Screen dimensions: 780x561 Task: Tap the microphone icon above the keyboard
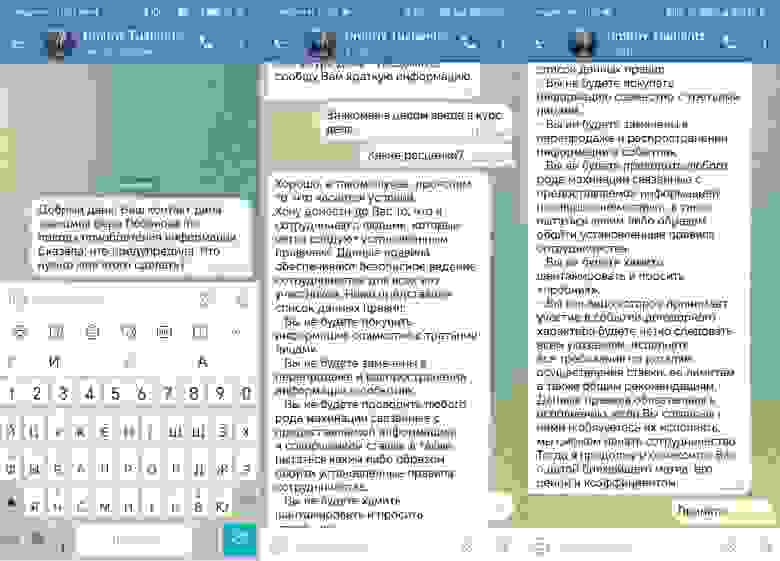pyautogui.click(x=242, y=300)
